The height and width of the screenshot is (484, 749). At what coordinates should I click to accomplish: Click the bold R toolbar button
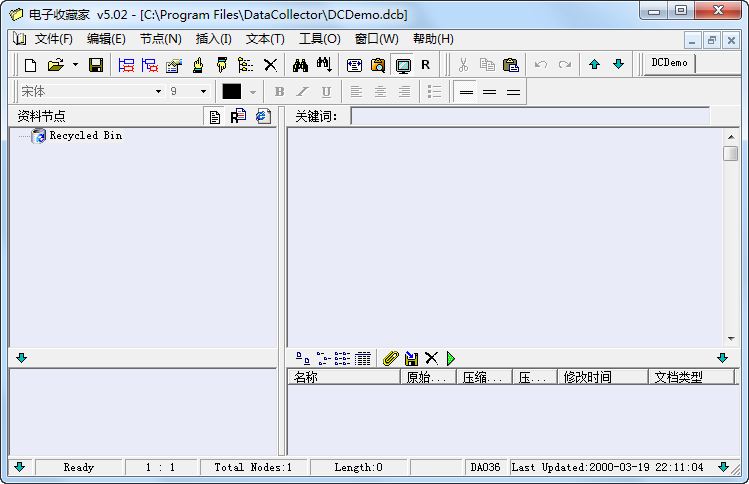pos(426,65)
